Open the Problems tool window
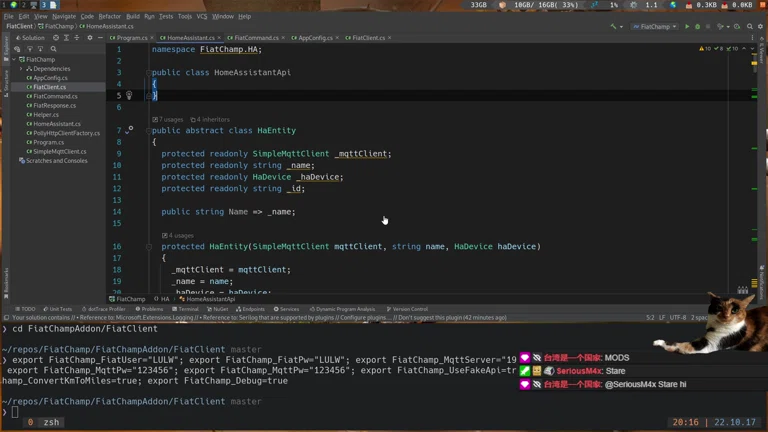Viewport: 768px width, 432px height. (150, 309)
